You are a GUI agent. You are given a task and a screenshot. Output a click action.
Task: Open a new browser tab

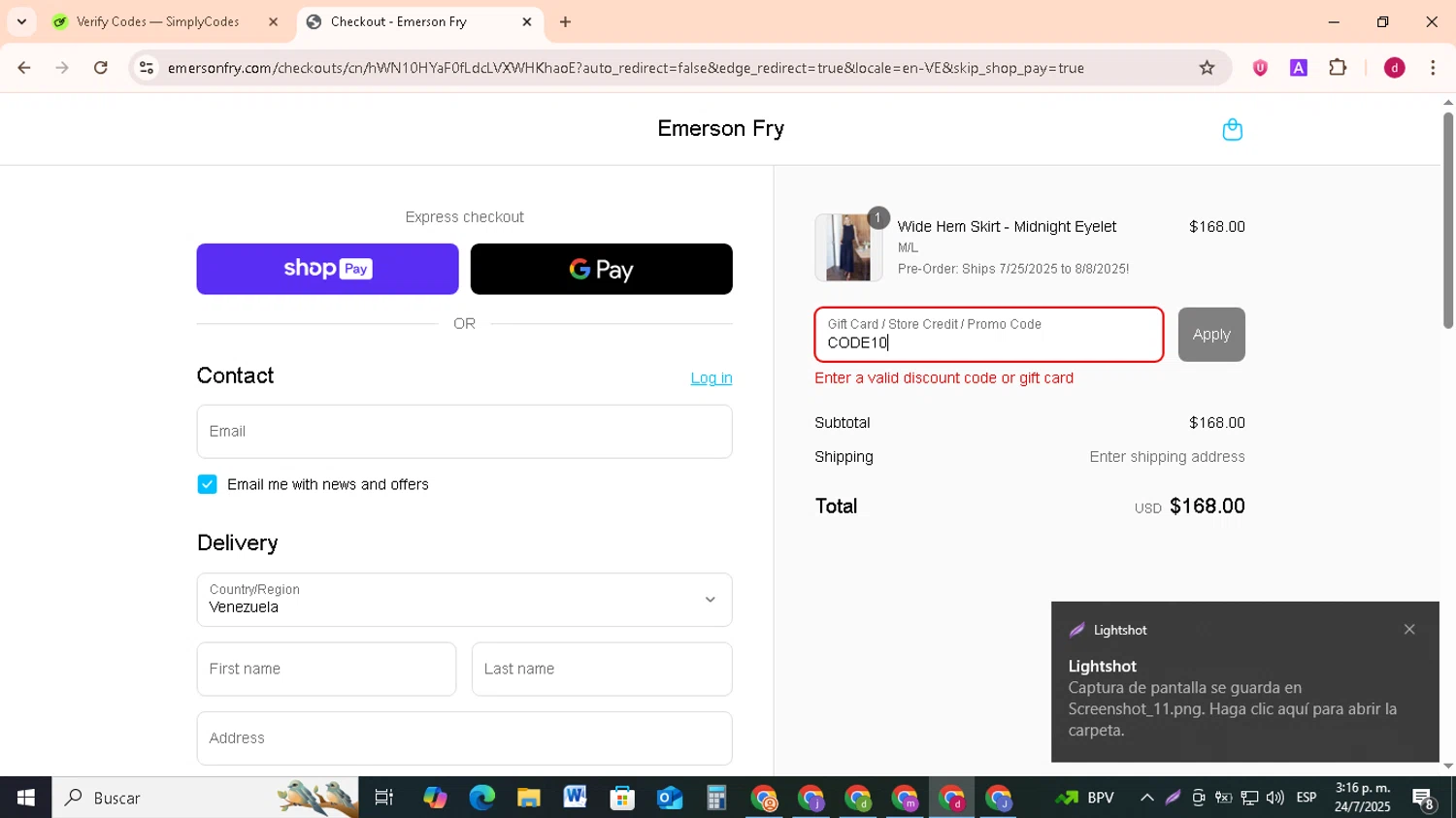[x=565, y=21]
